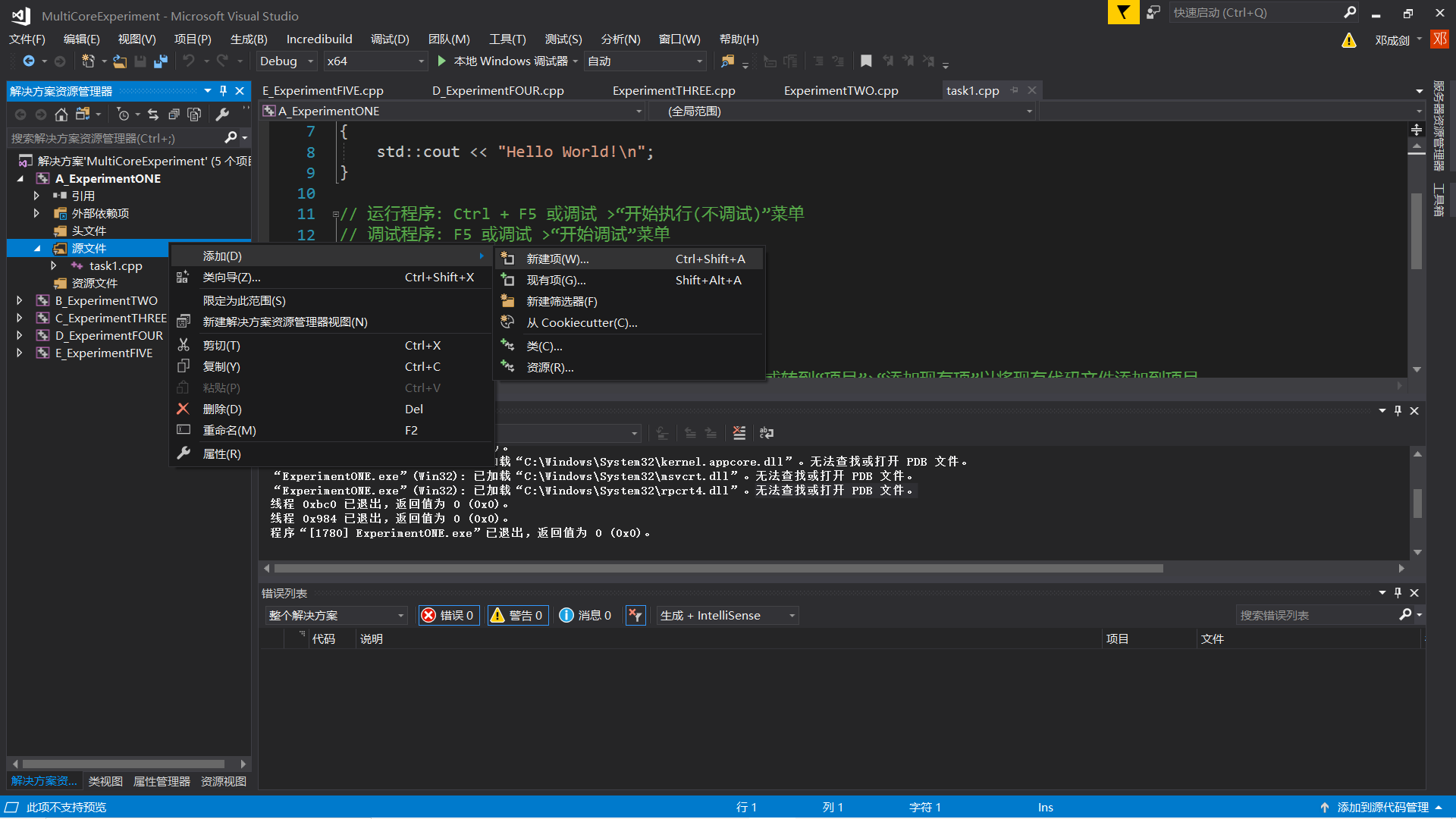This screenshot has width=1456, height=819.
Task: Pin the task1.cpp tab
Action: pos(1015,90)
